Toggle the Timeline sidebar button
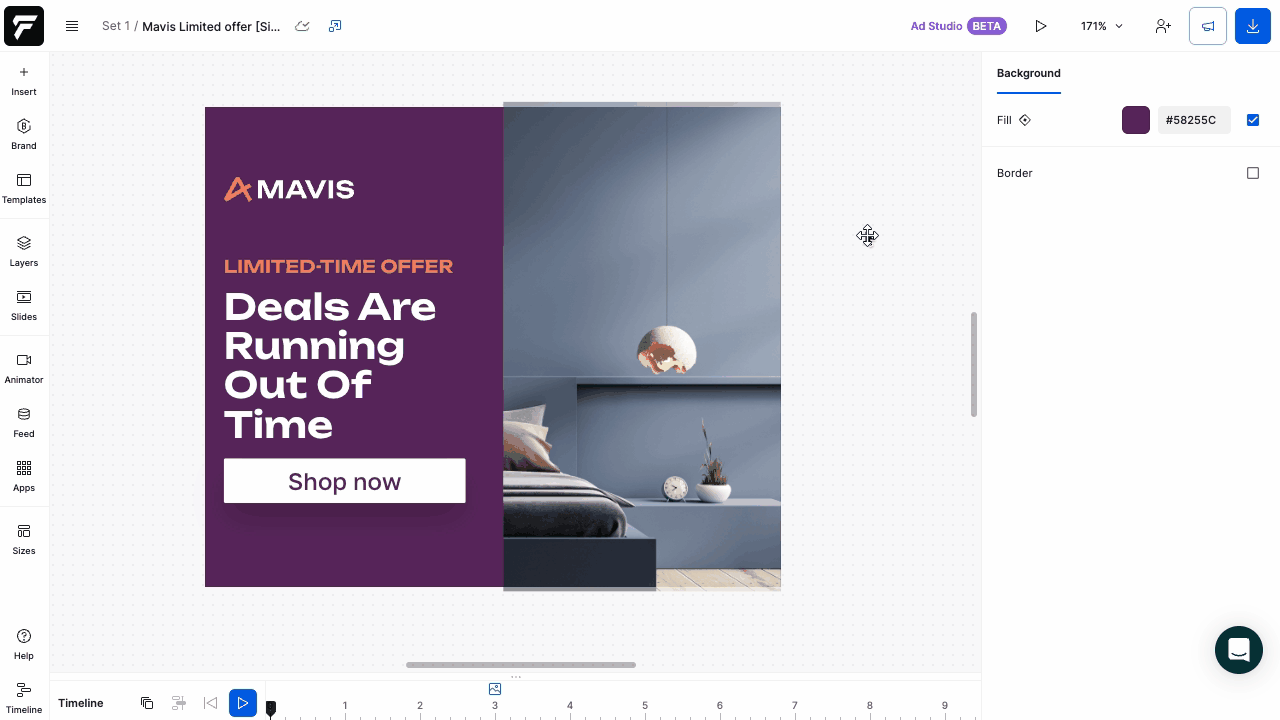This screenshot has height=720, width=1280. (x=24, y=698)
